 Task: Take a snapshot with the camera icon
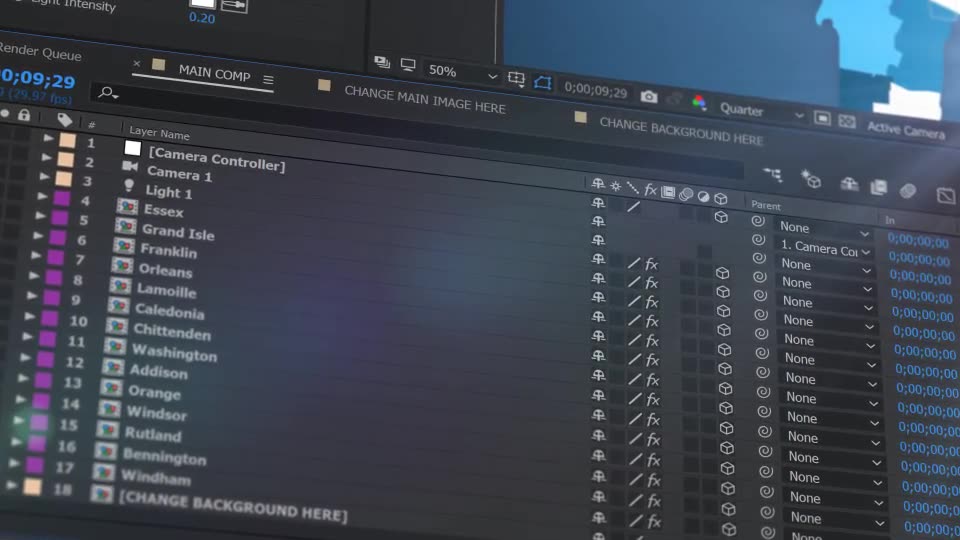[649, 97]
